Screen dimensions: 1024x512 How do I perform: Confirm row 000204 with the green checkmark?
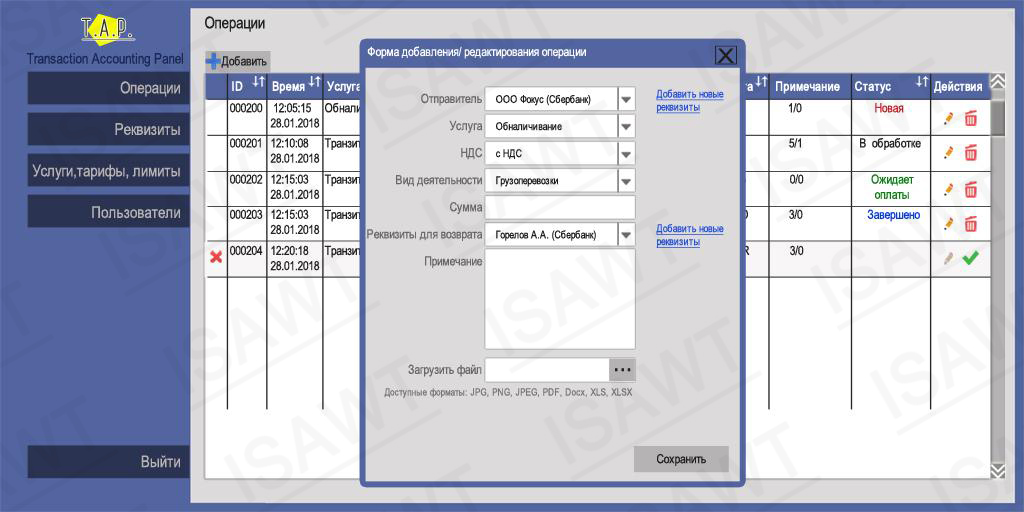pos(970,259)
